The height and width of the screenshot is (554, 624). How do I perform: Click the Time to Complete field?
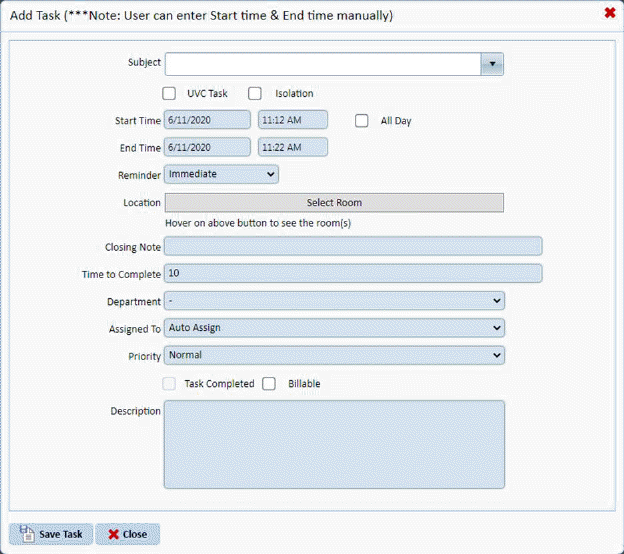click(x=353, y=274)
